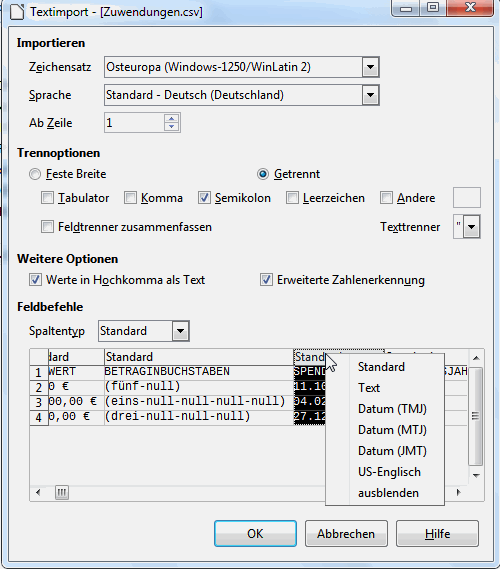Click row number 2 in preview

tap(39, 387)
